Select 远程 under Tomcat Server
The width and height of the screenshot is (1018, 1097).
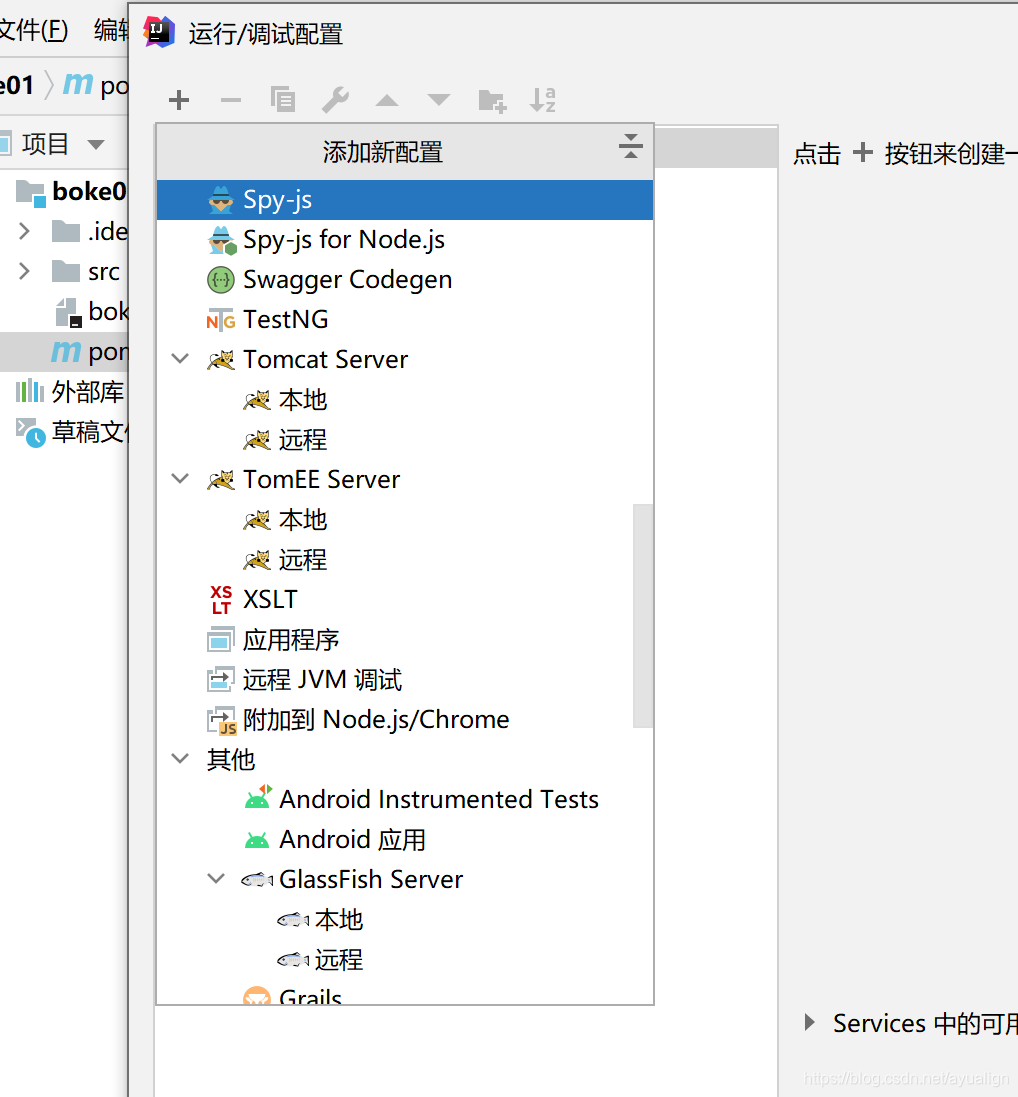coord(405,440)
